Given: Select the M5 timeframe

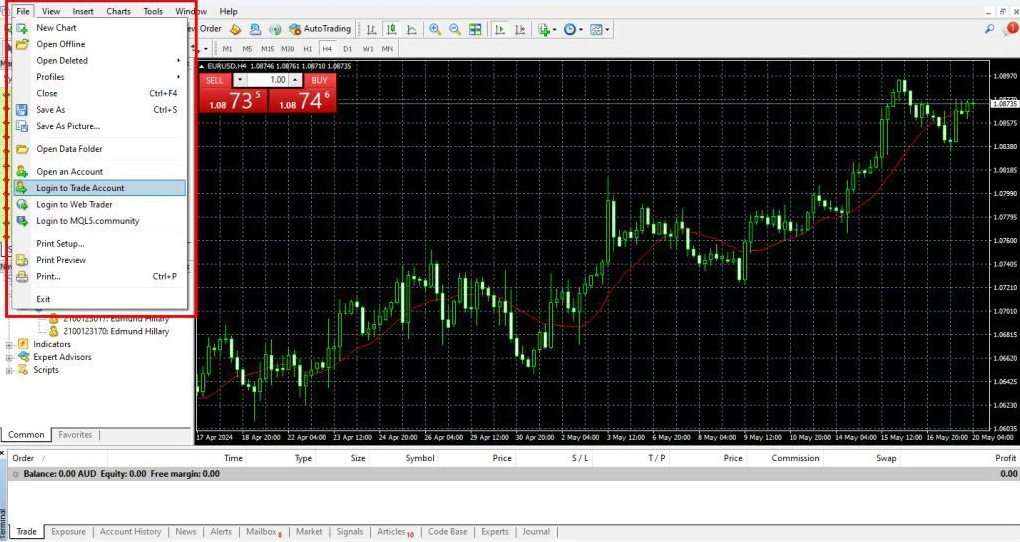Looking at the screenshot, I should tap(247, 49).
